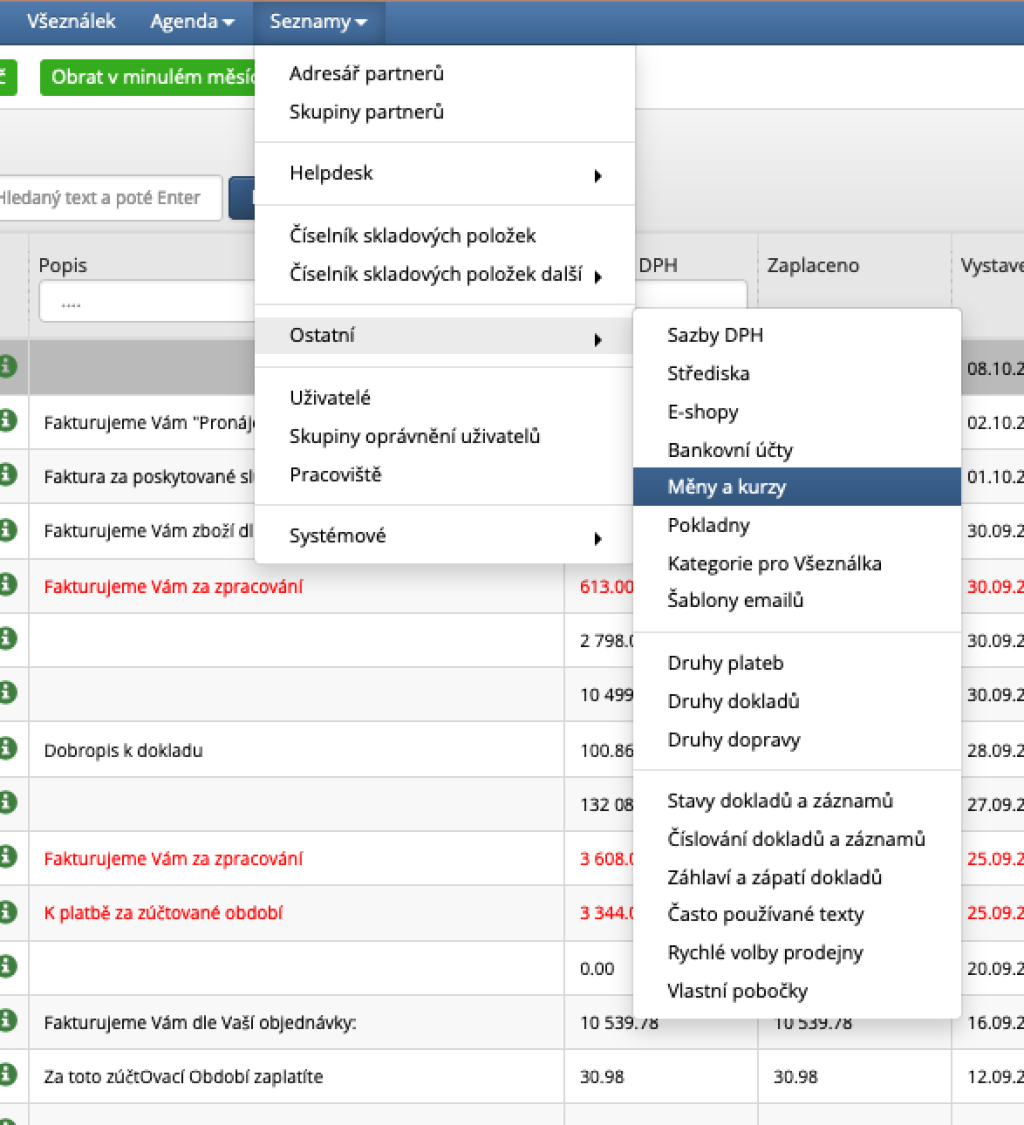Expand 'Číselník skladových položek další' submenu
Screen dimensions: 1024x1125
444,274
